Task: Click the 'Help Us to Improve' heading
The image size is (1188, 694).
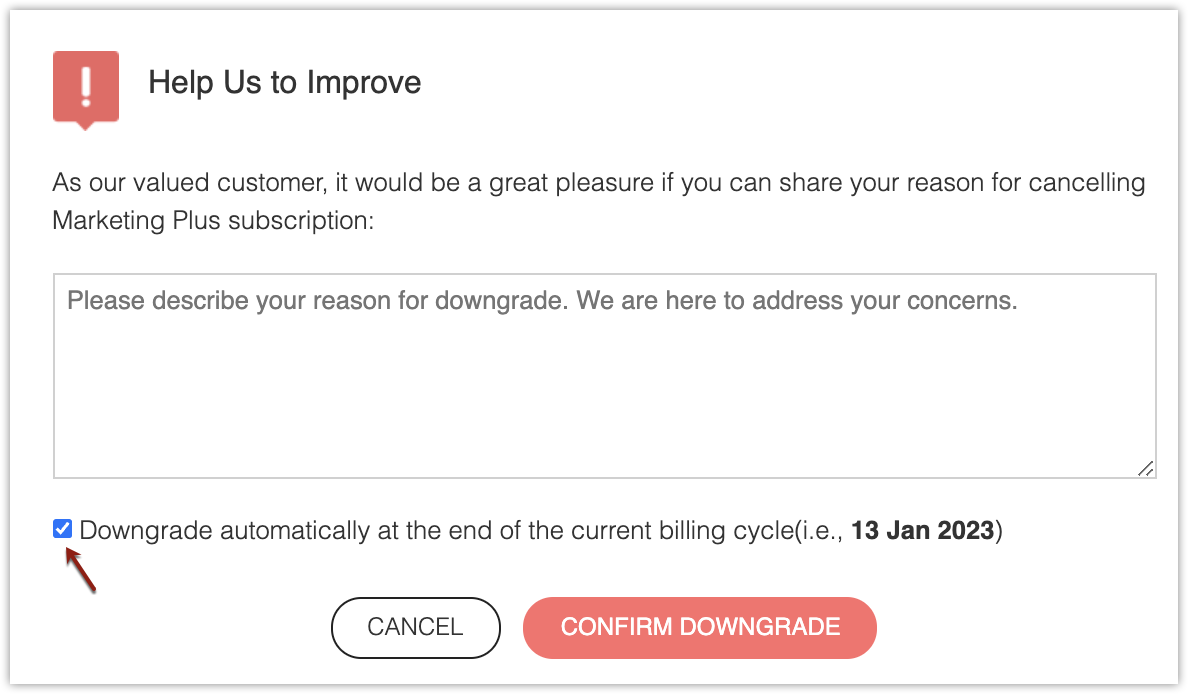Action: tap(284, 82)
